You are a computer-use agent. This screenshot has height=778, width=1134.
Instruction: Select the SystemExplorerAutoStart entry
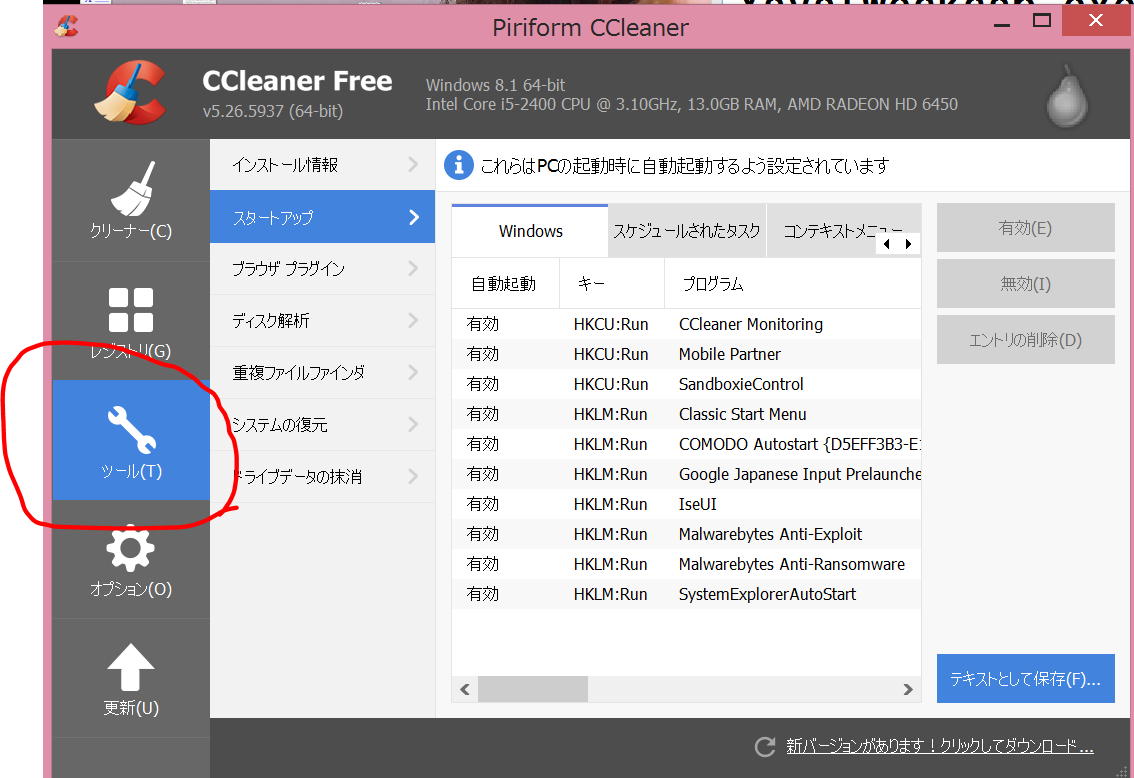click(686, 594)
